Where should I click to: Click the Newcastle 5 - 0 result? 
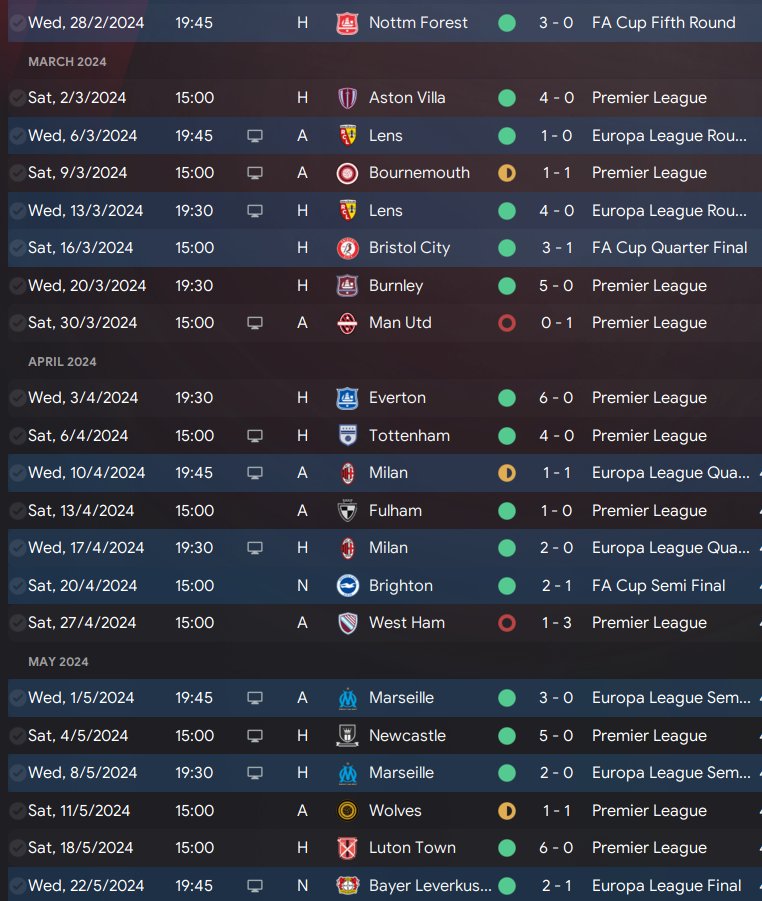[x=557, y=736]
